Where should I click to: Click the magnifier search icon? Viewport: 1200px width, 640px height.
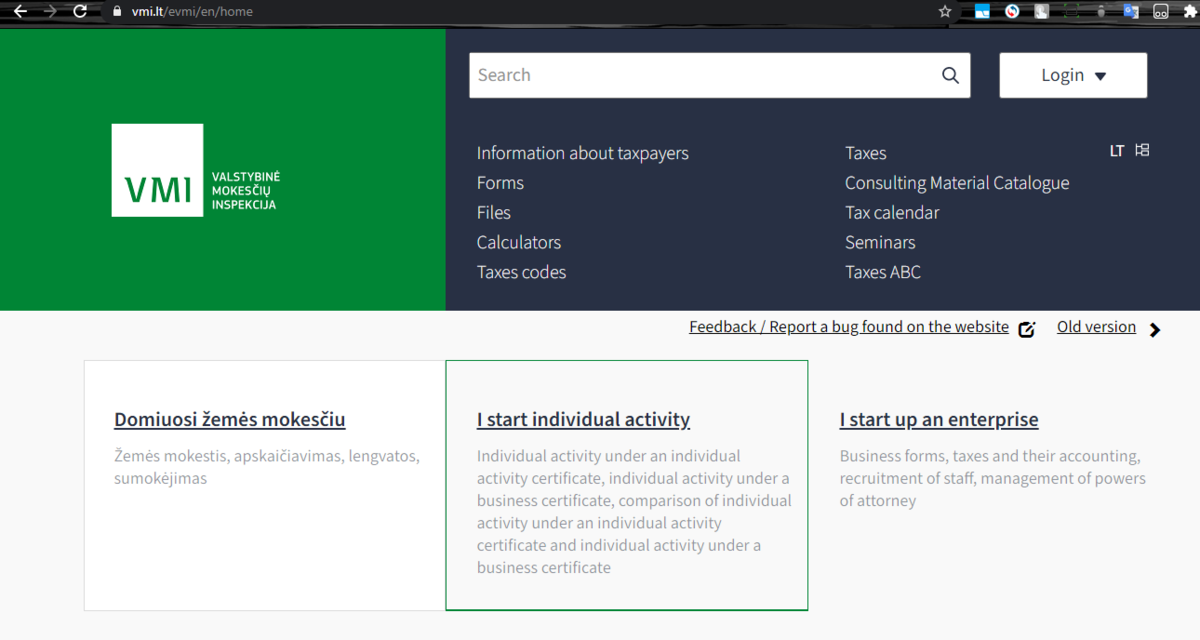tap(950, 75)
